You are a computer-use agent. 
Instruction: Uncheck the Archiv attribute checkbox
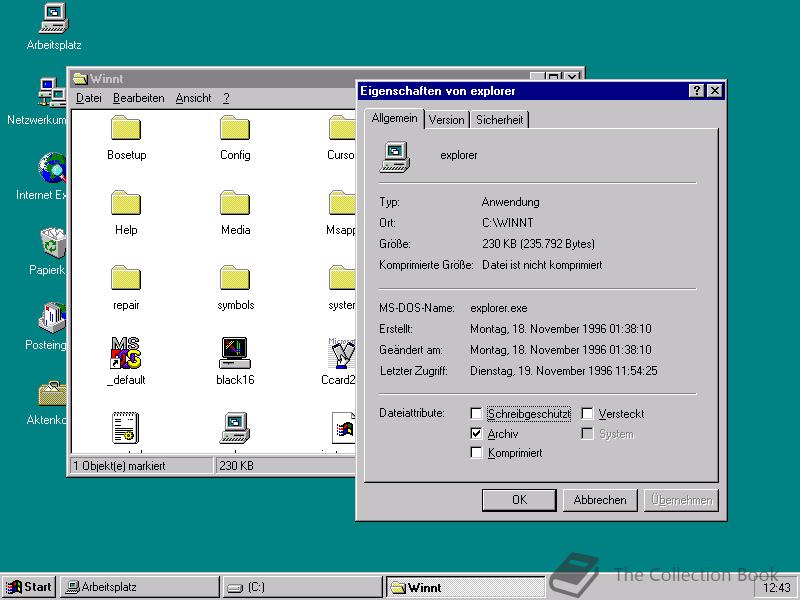coord(476,434)
